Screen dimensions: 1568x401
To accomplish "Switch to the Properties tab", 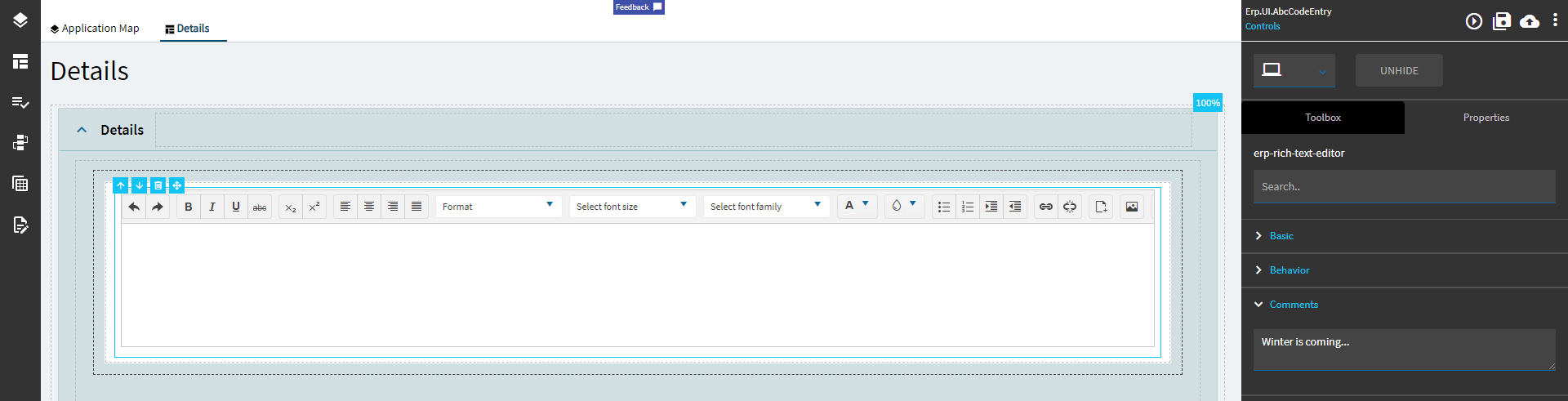I will point(1486,118).
